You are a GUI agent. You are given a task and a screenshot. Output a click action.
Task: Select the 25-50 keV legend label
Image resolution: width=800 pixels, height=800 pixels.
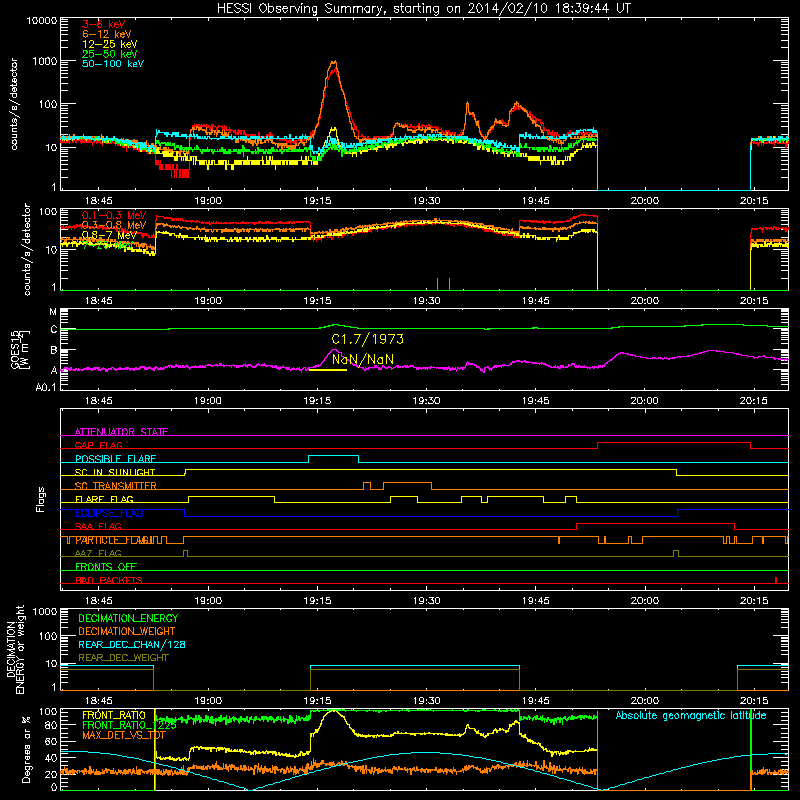point(110,54)
